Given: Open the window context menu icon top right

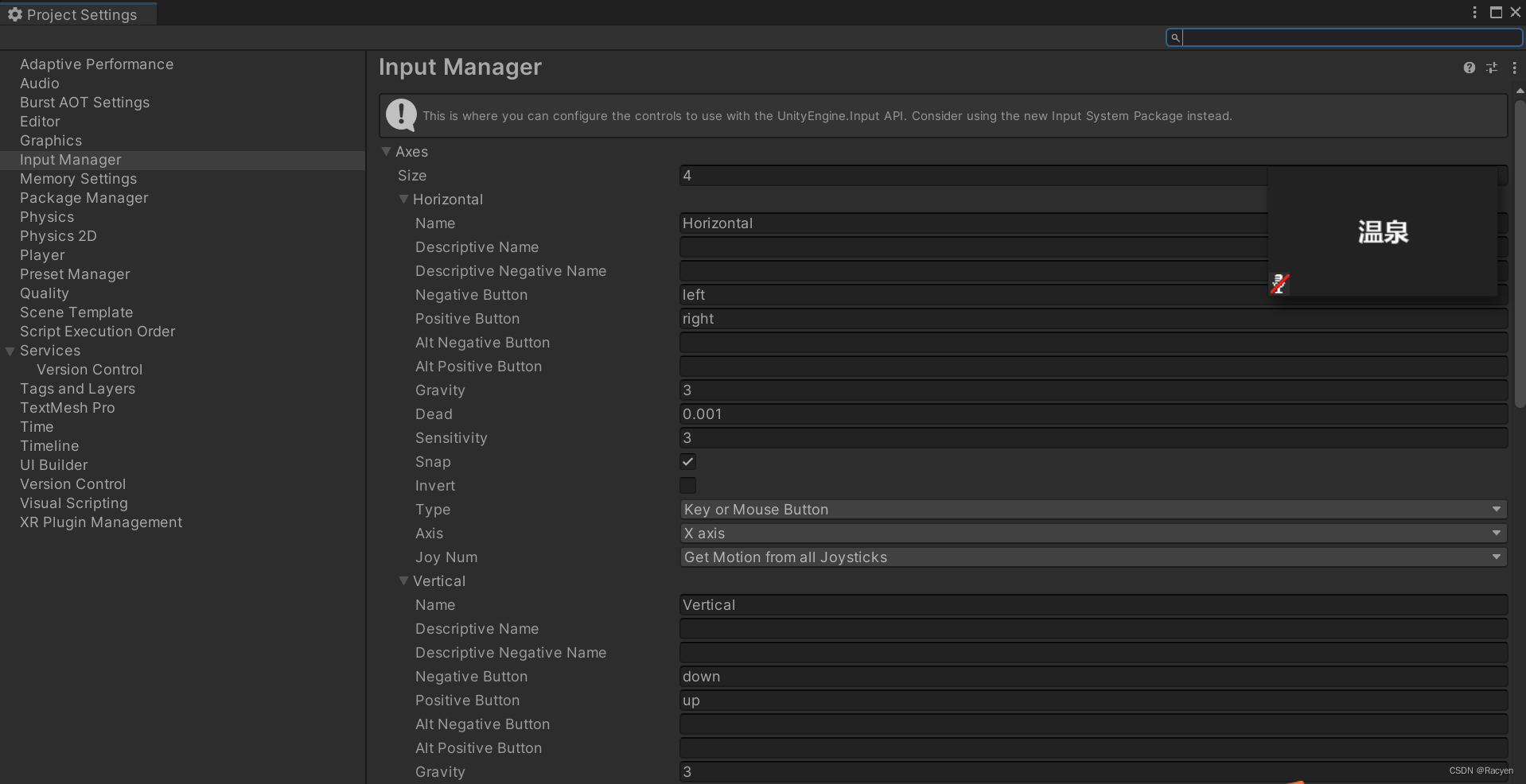Looking at the screenshot, I should point(1474,12).
